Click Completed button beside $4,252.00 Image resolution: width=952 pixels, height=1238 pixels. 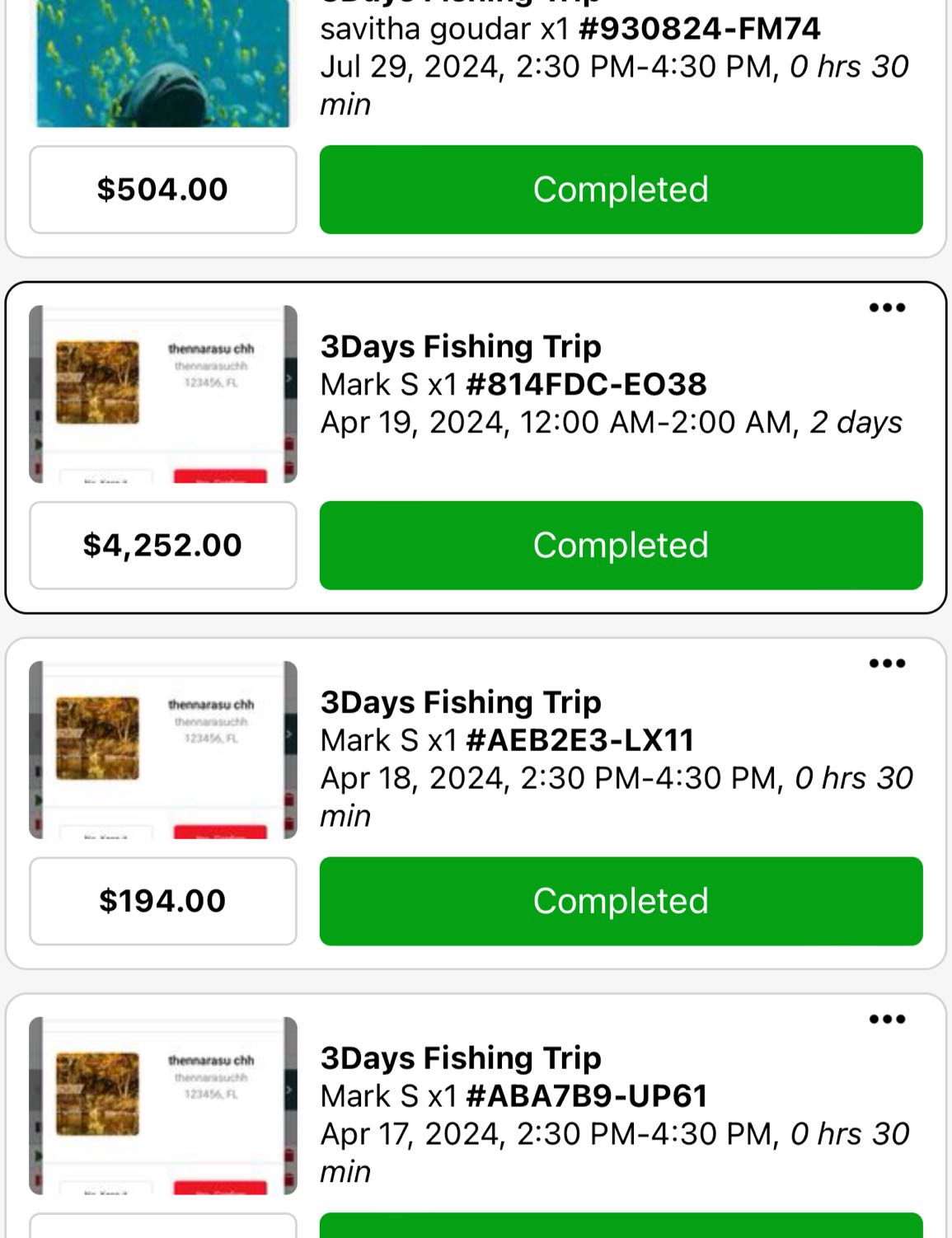tap(621, 546)
